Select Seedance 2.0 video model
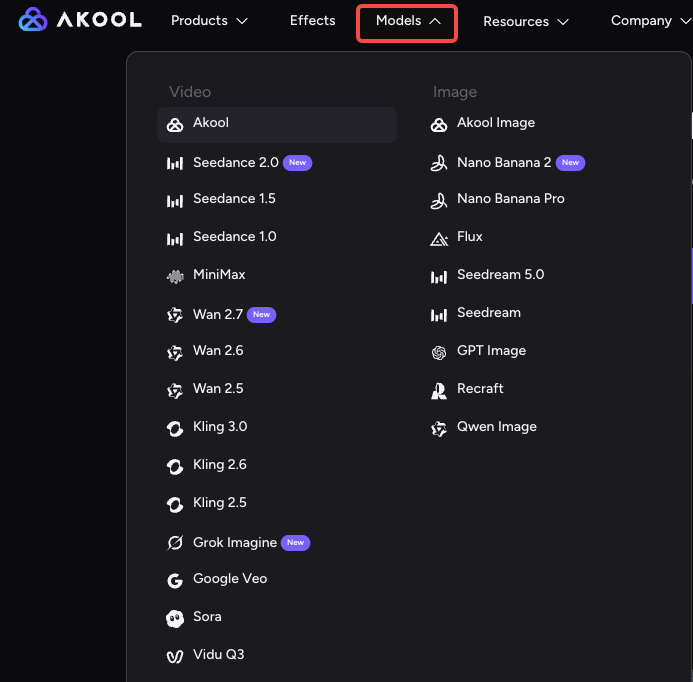This screenshot has height=682, width=693. click(236, 162)
